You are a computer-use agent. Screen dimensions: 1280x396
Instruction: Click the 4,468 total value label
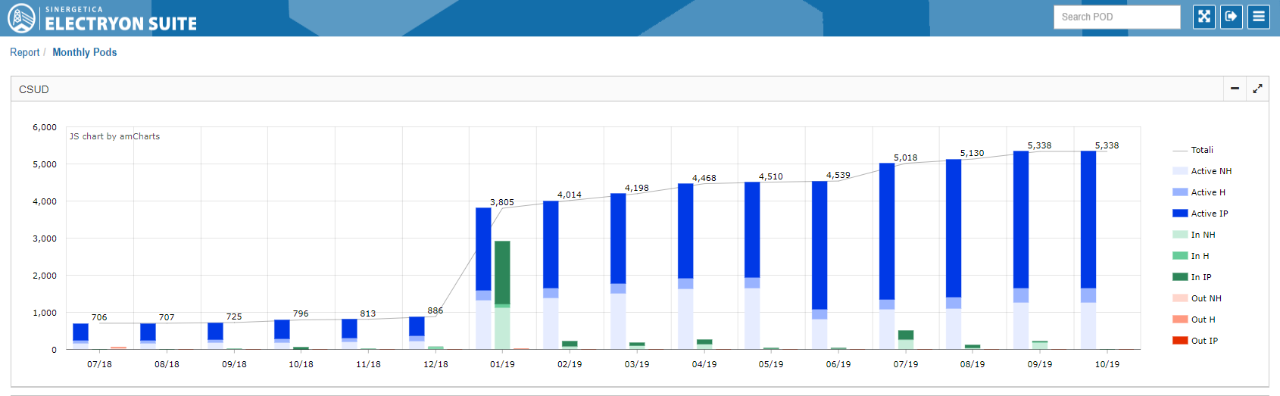point(704,178)
